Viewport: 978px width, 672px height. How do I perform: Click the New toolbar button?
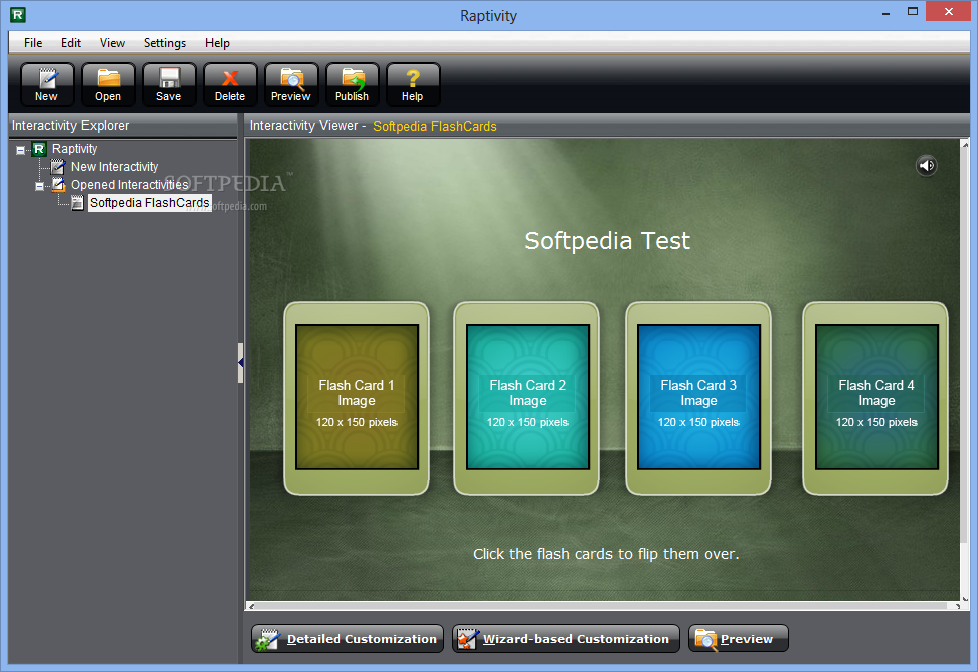[47, 84]
